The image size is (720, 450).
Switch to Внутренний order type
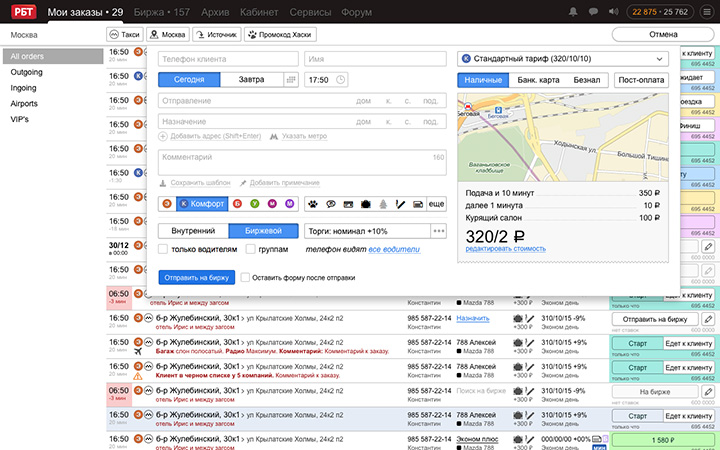193,231
